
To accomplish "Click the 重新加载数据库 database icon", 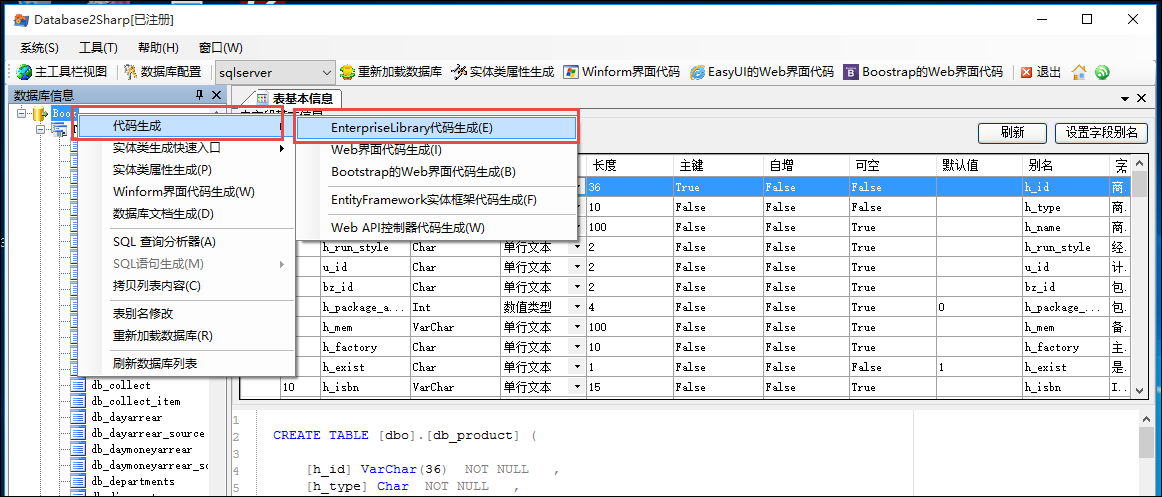I will pyautogui.click(x=347, y=72).
